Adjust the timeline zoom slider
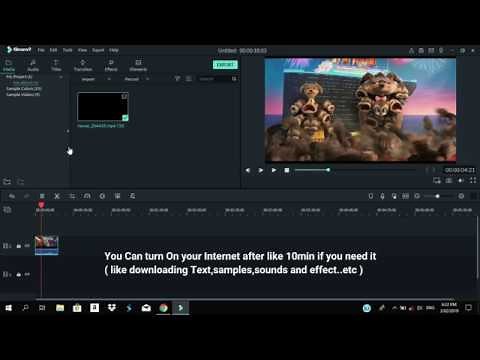 click(438, 196)
